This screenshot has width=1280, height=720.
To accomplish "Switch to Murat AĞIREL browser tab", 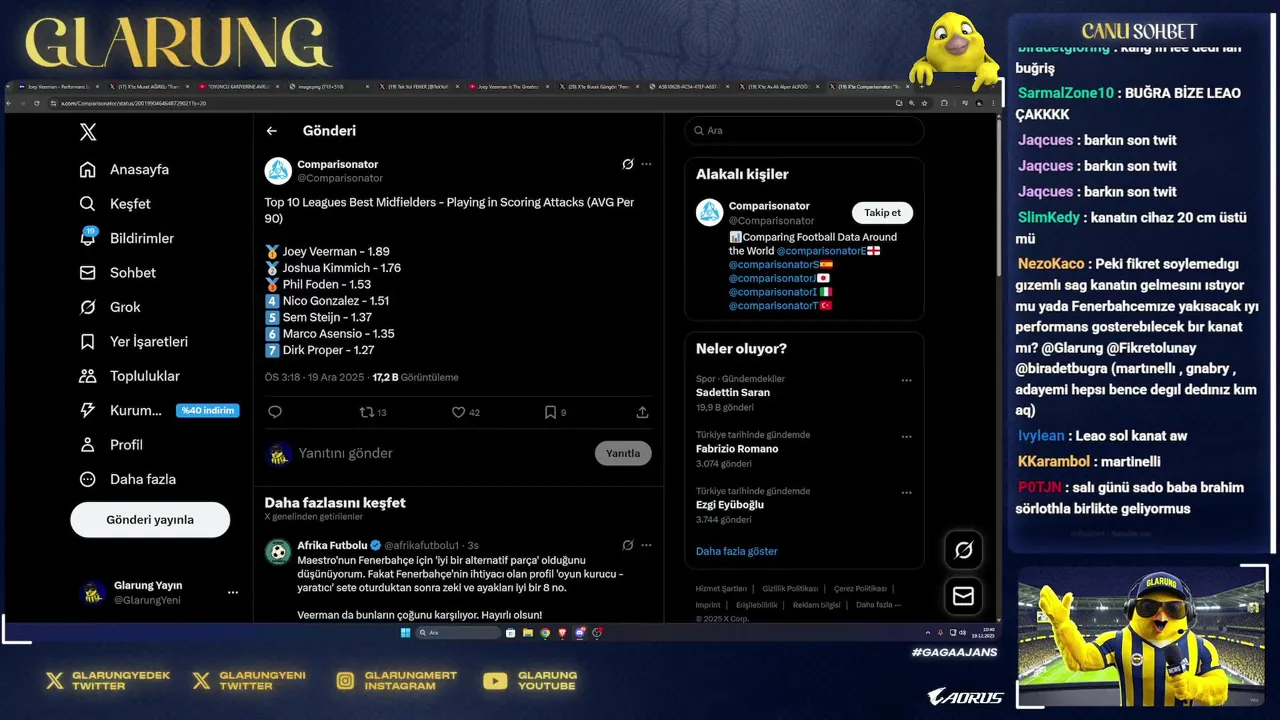I will tap(149, 87).
